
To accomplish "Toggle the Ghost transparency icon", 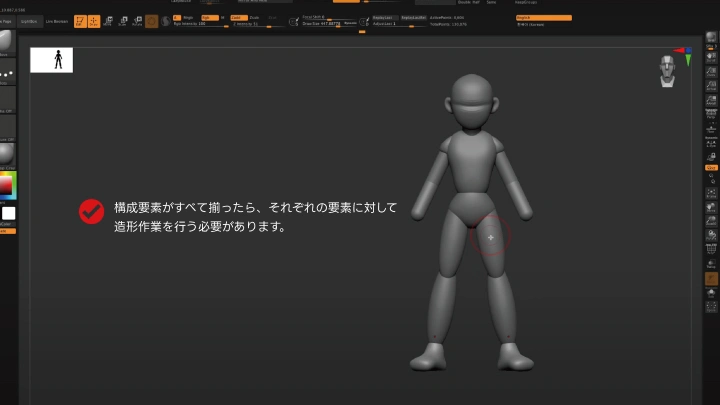I will point(711,279).
